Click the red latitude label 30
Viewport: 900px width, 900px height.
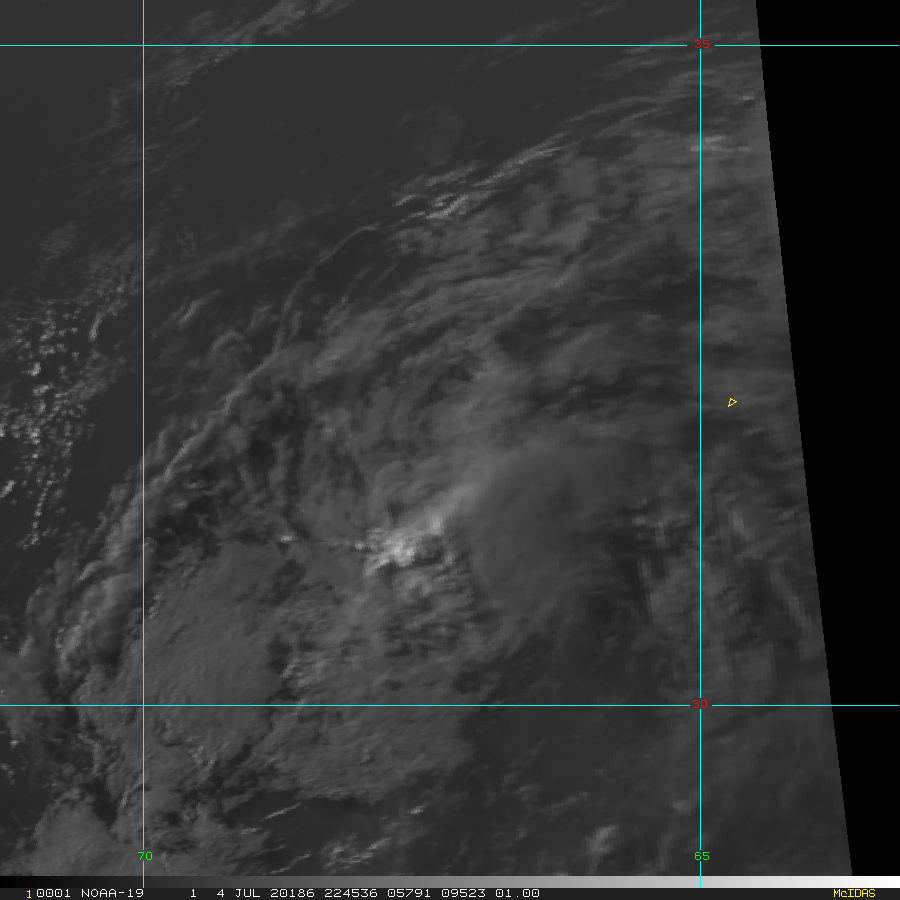pos(699,704)
